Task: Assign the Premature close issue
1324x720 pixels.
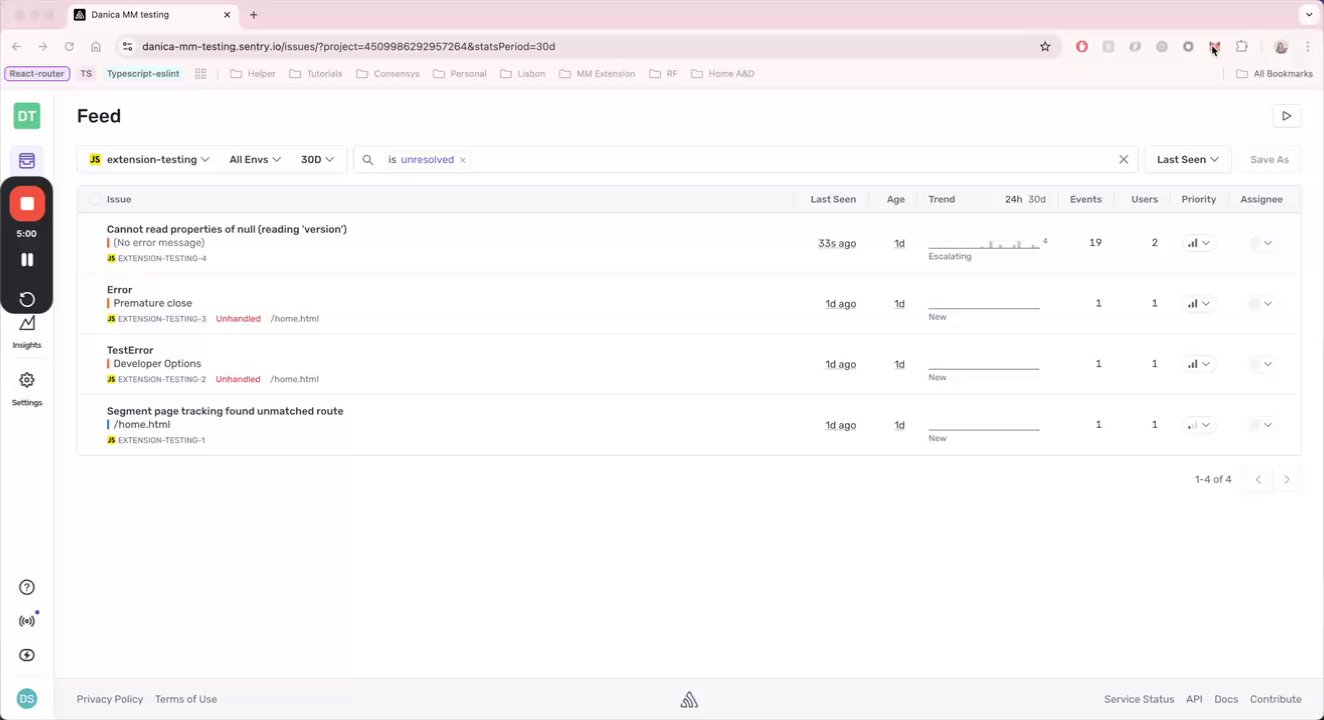Action: 1261,303
